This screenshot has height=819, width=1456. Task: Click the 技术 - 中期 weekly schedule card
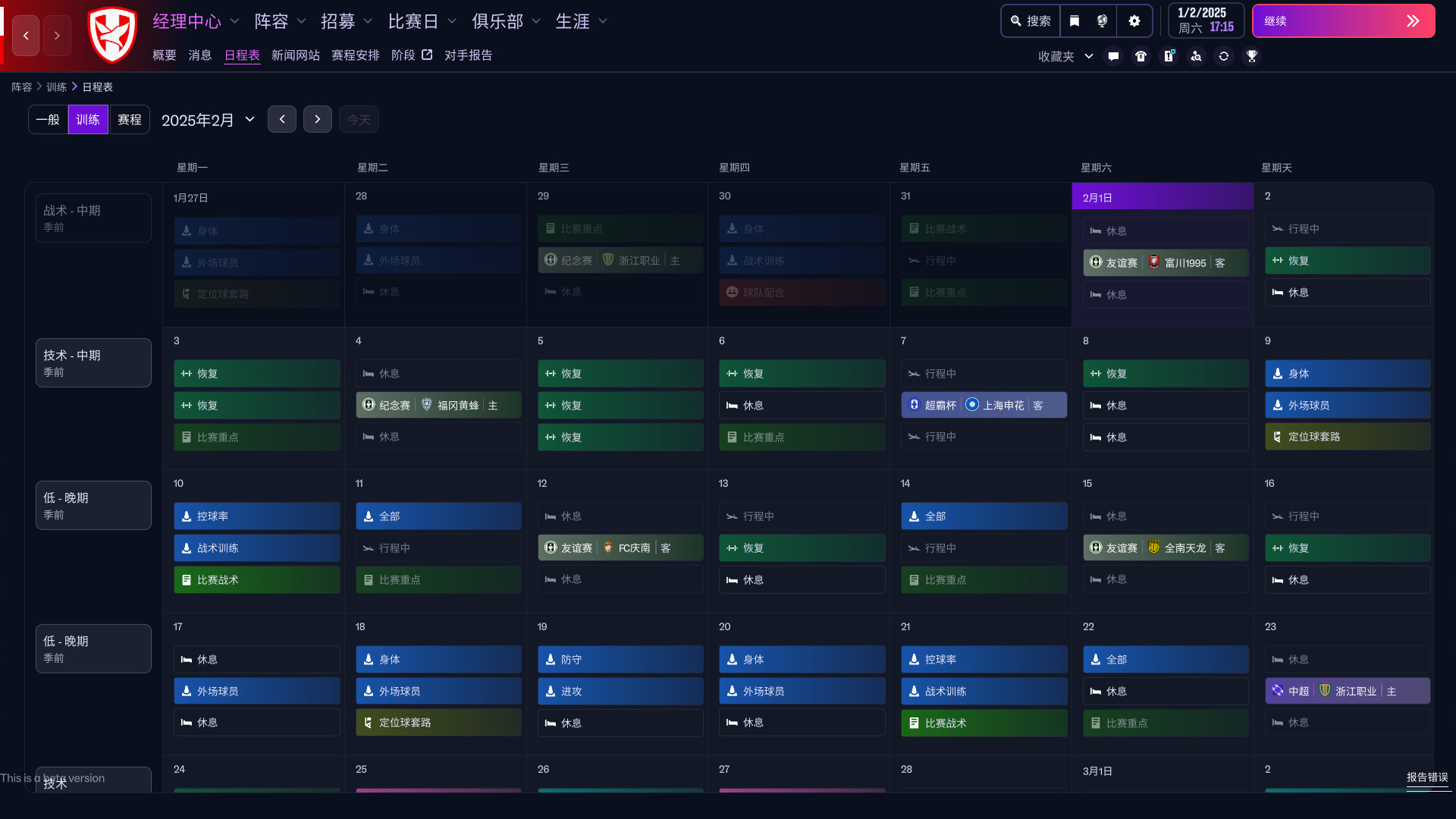tap(93, 362)
